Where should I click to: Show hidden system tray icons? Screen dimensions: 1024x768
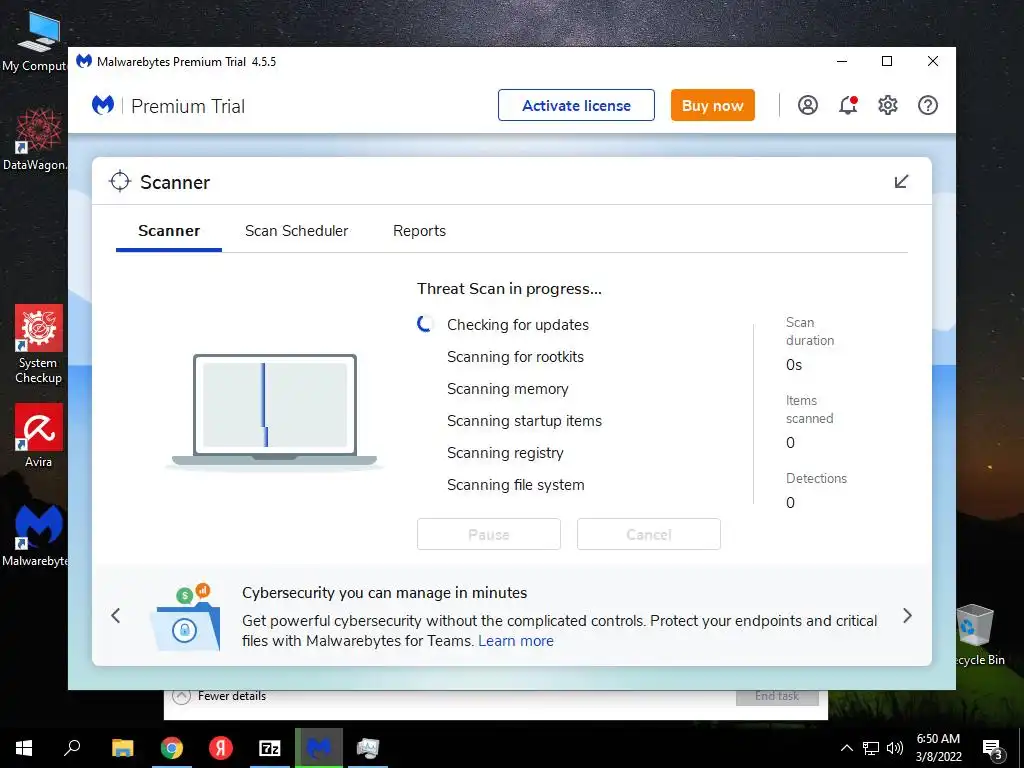846,748
